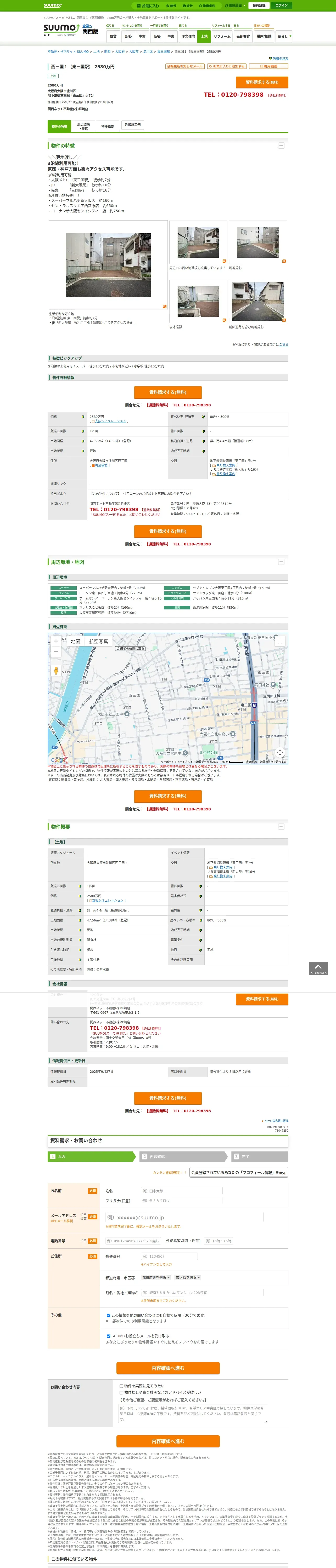Screen dimensions: 336x1568
Task: Collapse the 物件概要 section
Action: pos(281,827)
